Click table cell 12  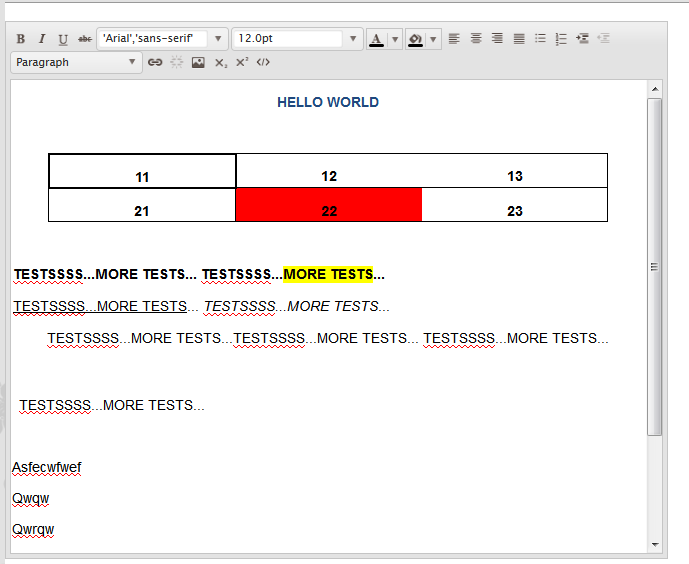click(329, 171)
